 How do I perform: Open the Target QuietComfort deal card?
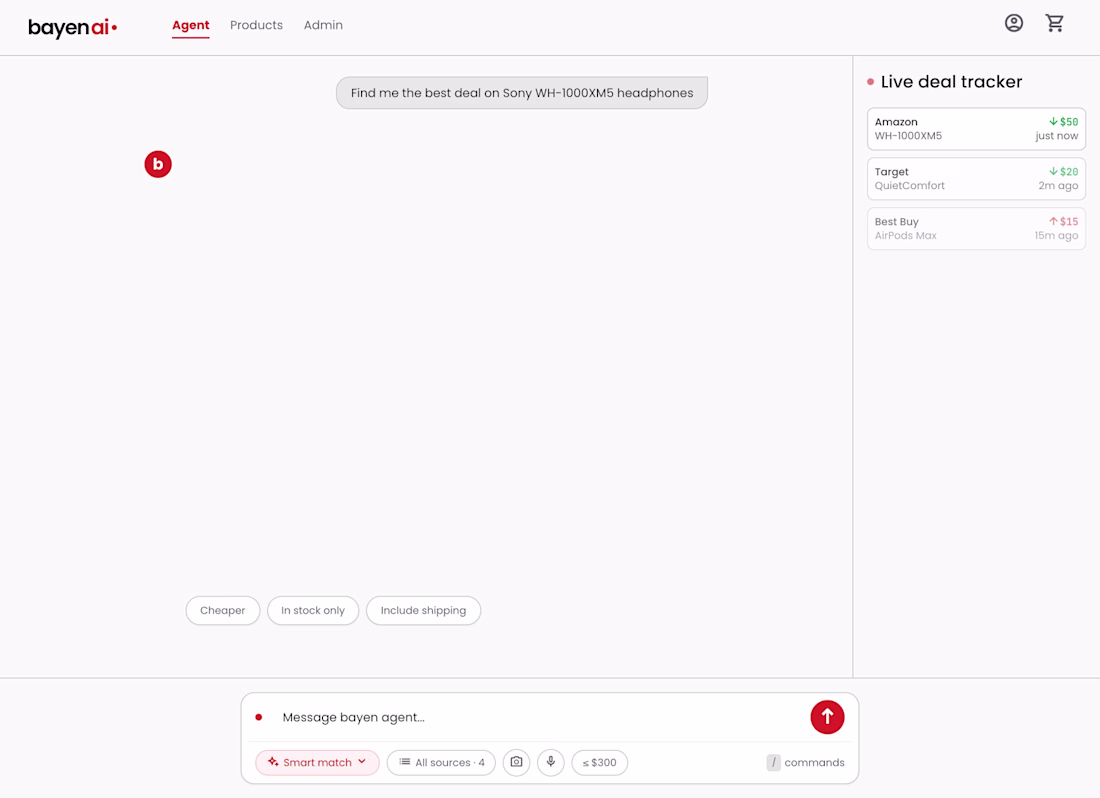click(976, 179)
